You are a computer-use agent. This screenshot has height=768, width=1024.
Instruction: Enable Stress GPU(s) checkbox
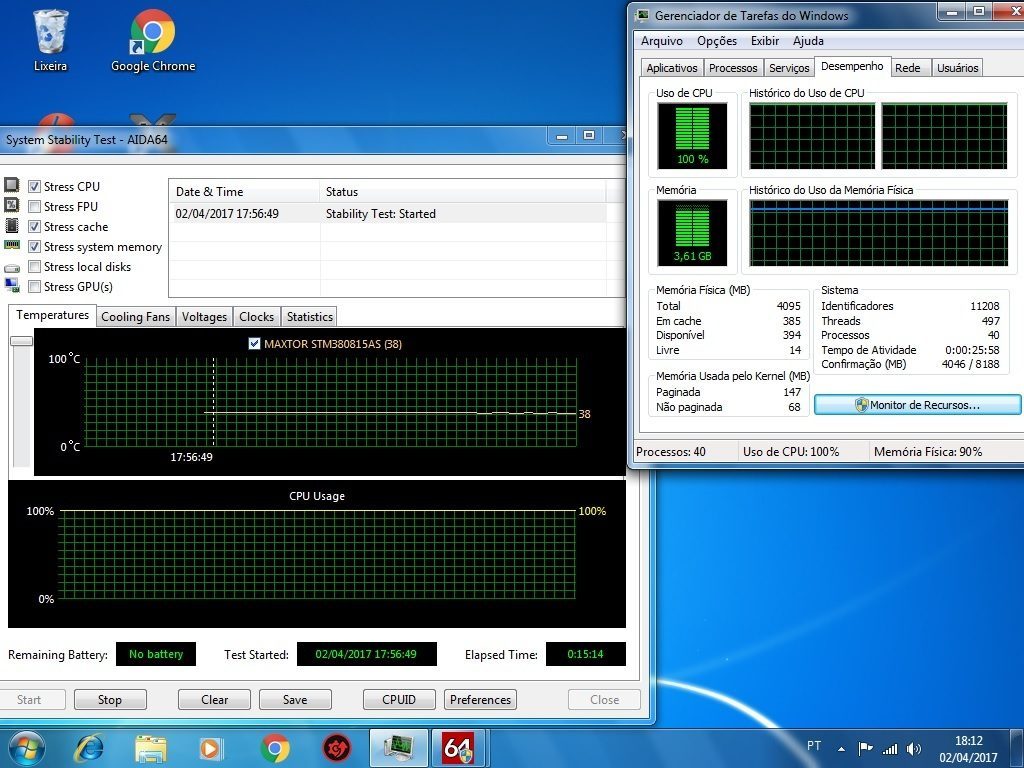click(x=35, y=287)
